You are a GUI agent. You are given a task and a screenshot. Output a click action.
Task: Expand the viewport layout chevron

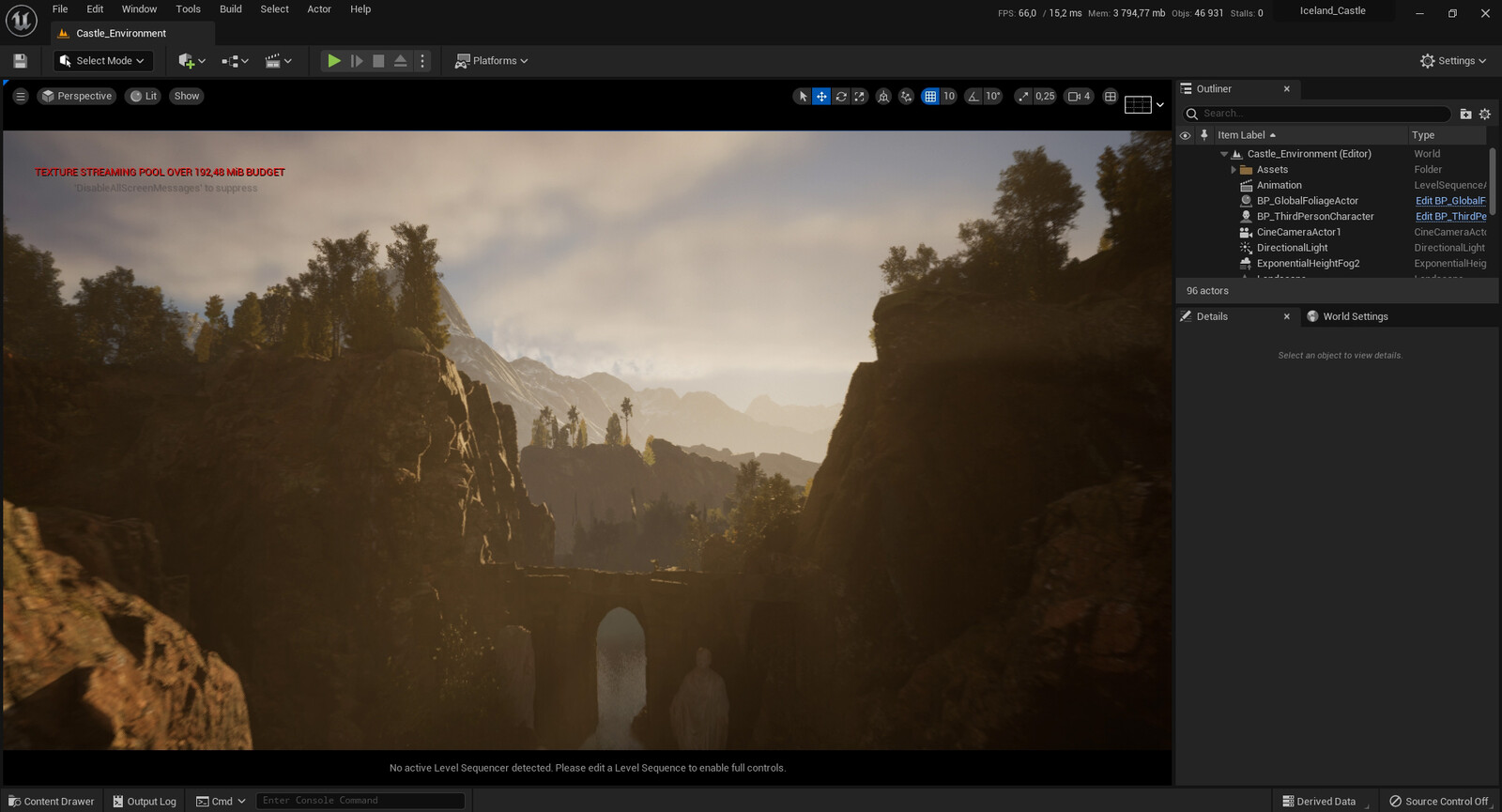tap(1160, 104)
